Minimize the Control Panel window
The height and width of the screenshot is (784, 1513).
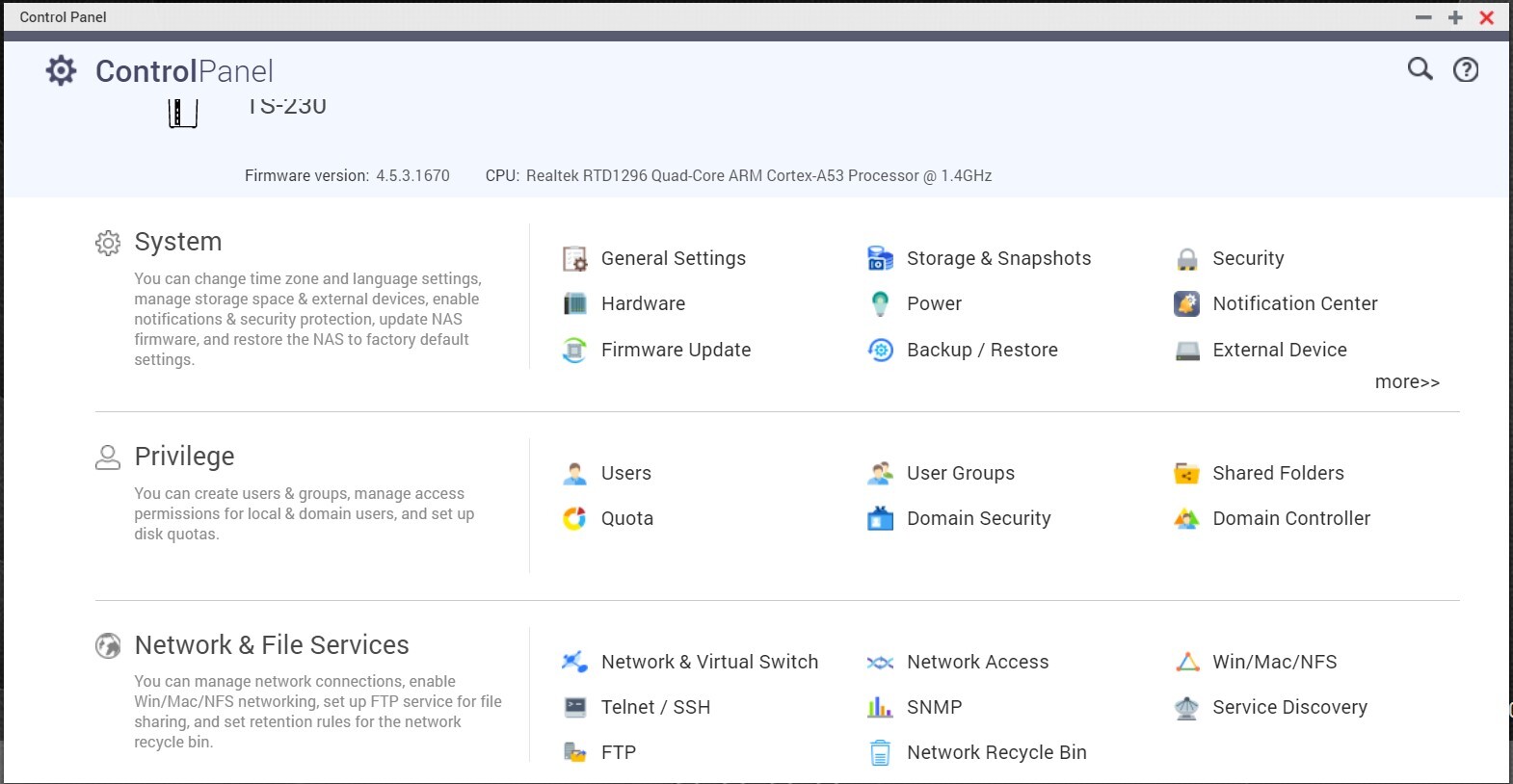(1423, 17)
